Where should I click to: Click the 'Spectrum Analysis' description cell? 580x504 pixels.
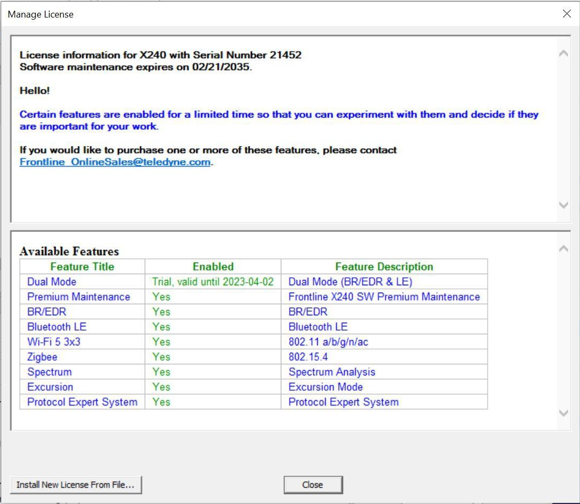[x=384, y=372]
